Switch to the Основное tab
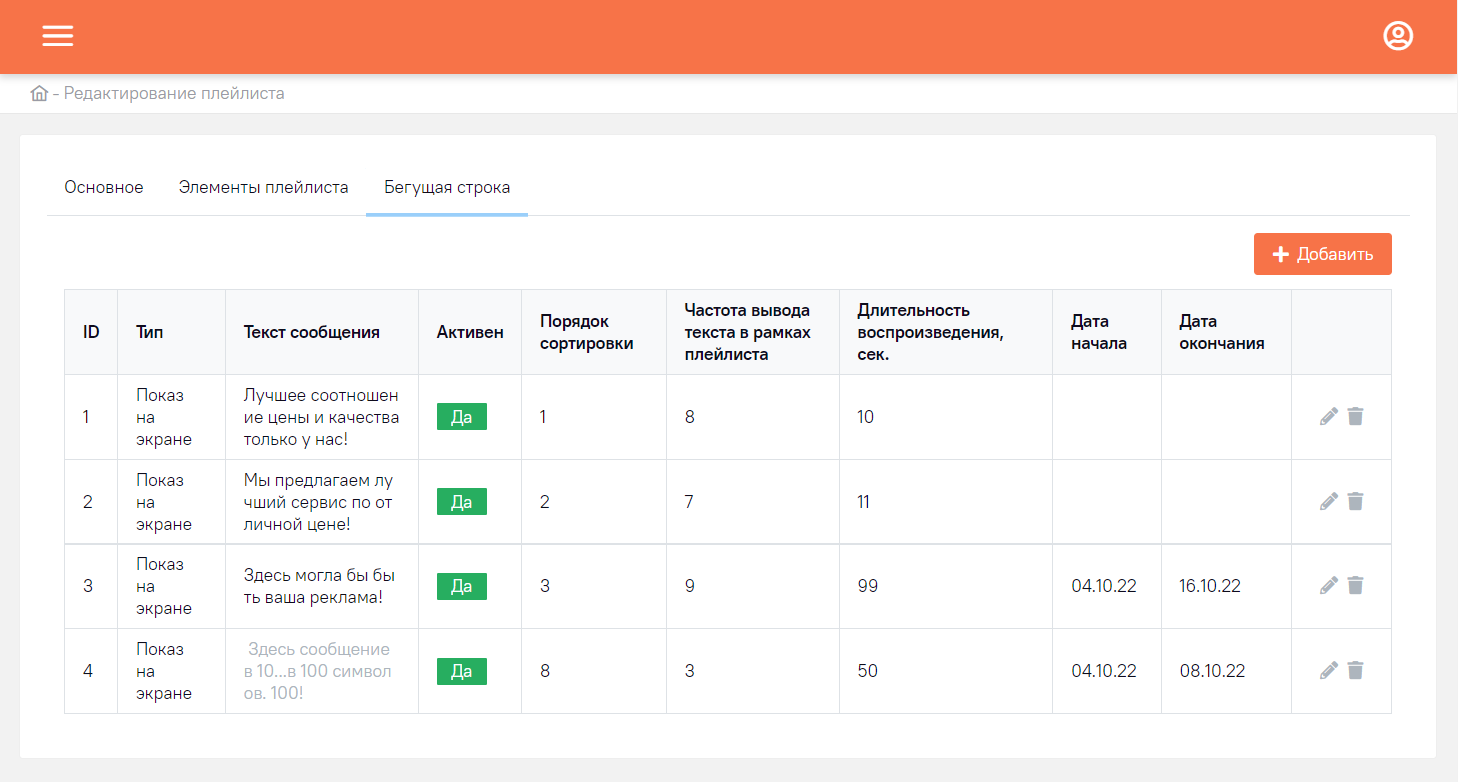This screenshot has height=782, width=1458. click(104, 187)
